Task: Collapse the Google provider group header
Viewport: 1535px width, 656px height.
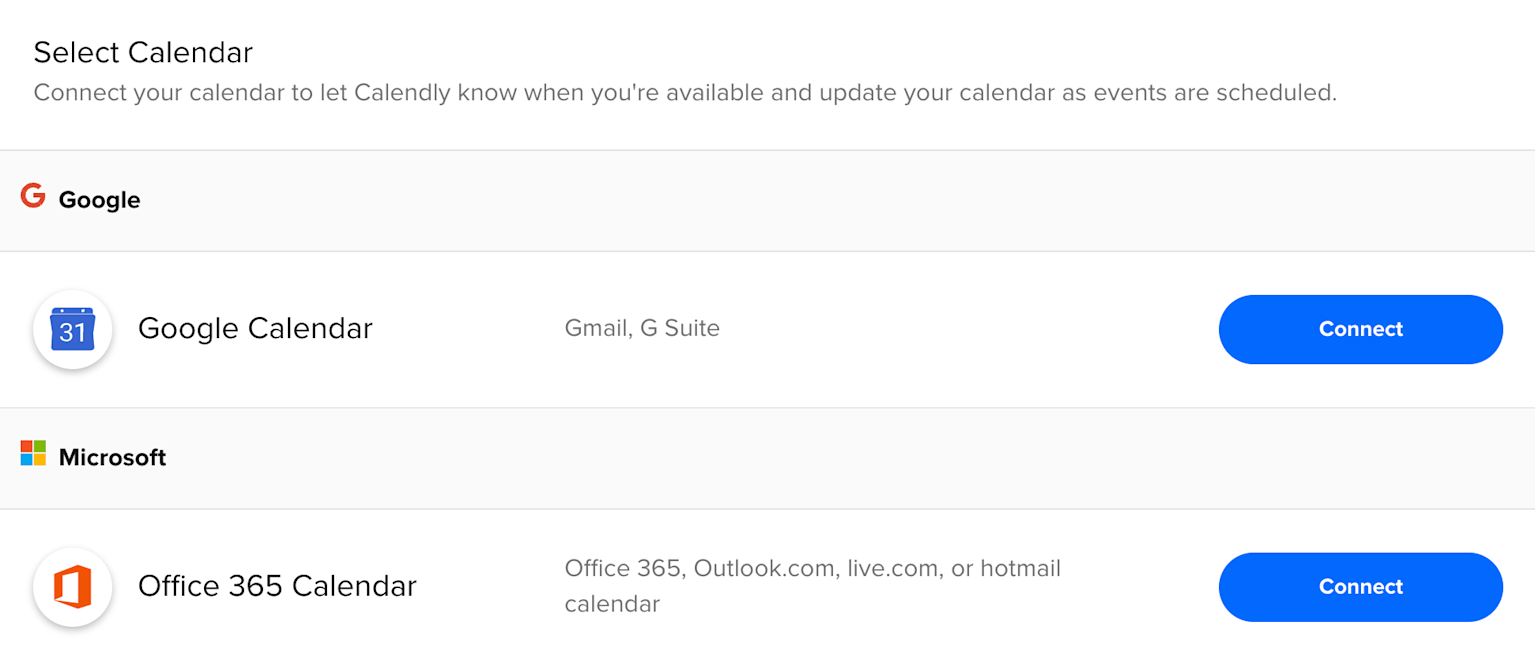Action: click(99, 199)
